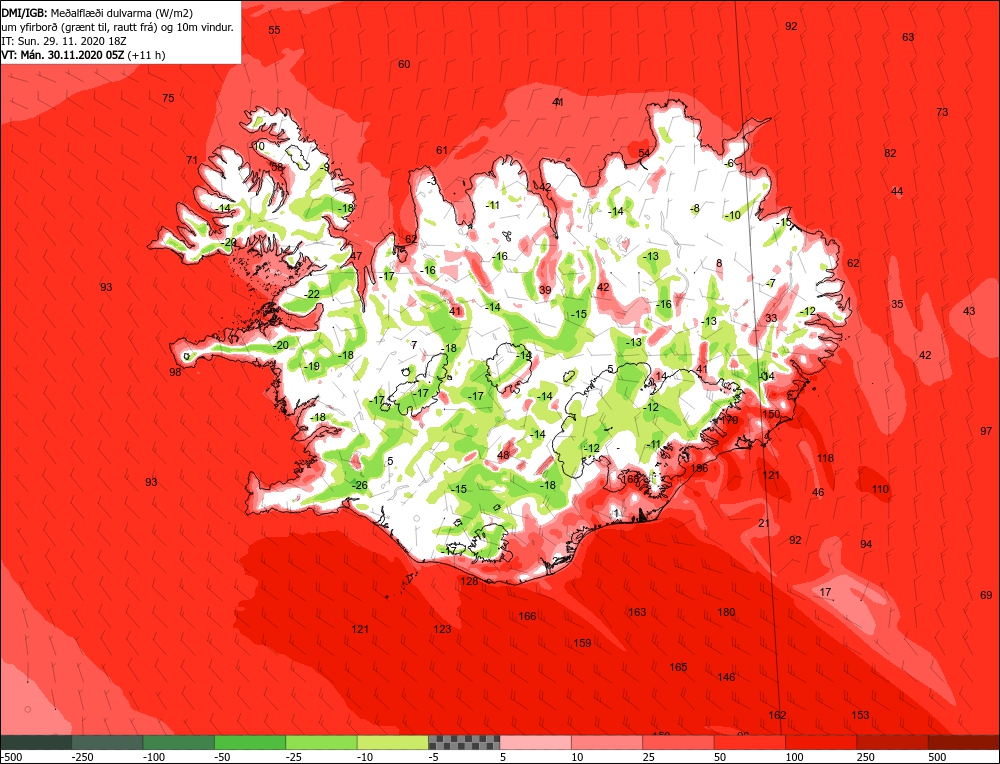Screen dimensions: 1000x764
Task: Click the '-100' legend label
Action: pos(154,757)
